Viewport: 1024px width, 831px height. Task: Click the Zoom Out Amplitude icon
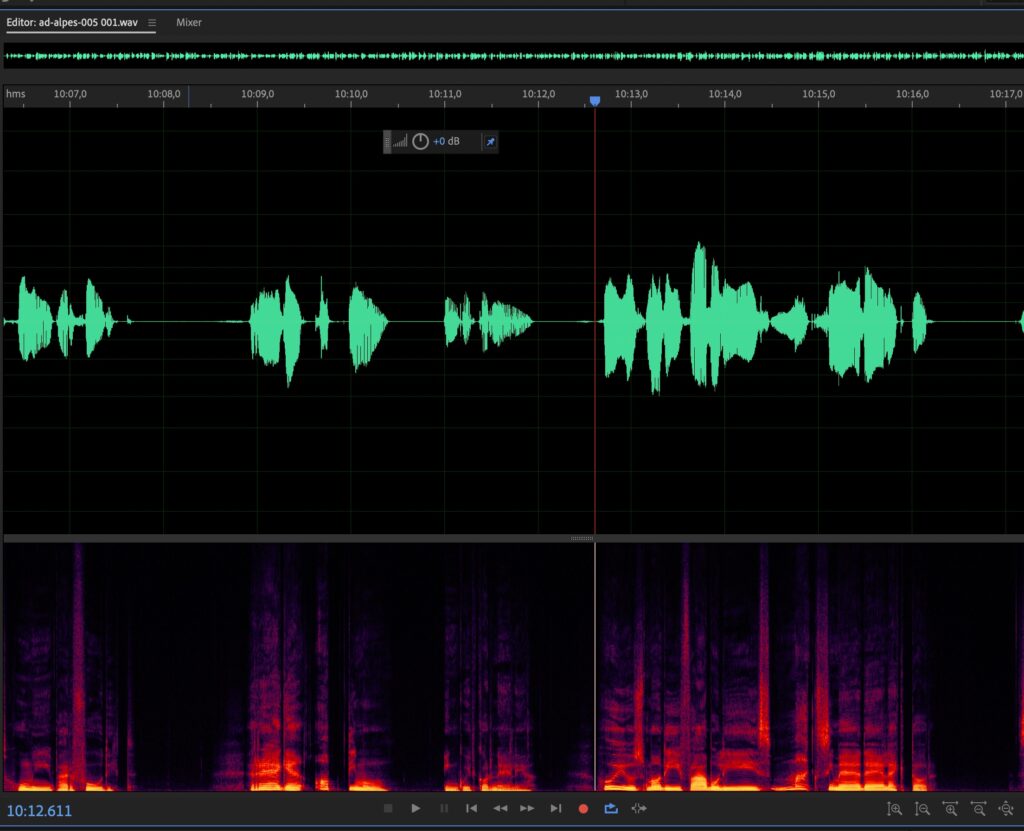pyautogui.click(x=922, y=808)
